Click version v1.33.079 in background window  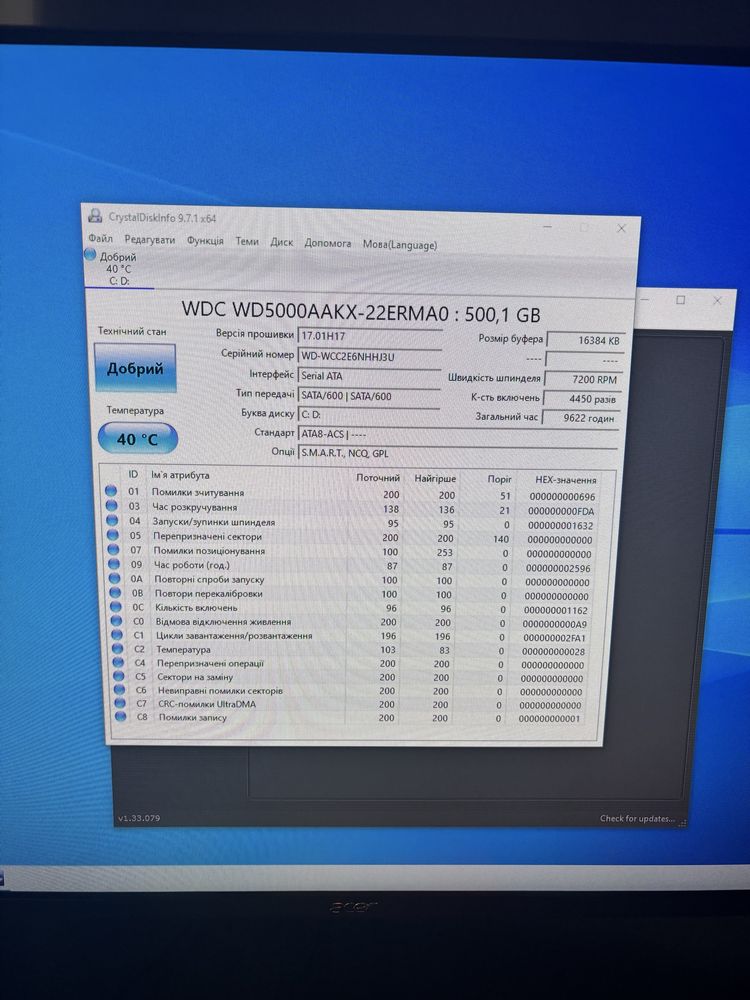(139, 818)
